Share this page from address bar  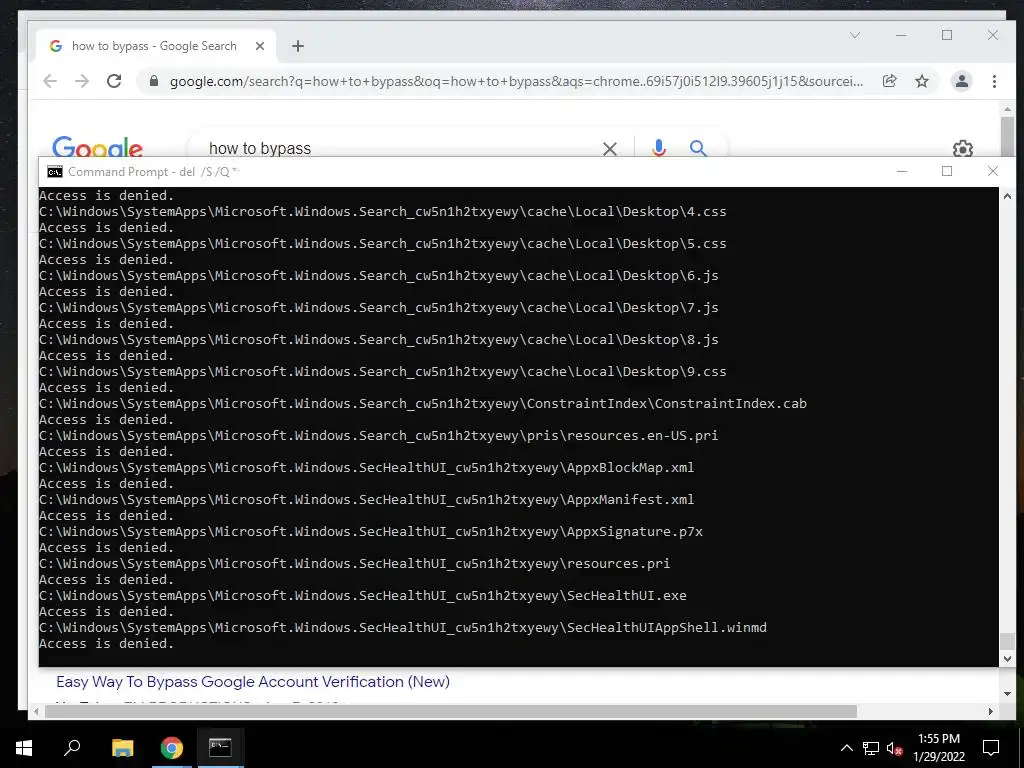[889, 81]
